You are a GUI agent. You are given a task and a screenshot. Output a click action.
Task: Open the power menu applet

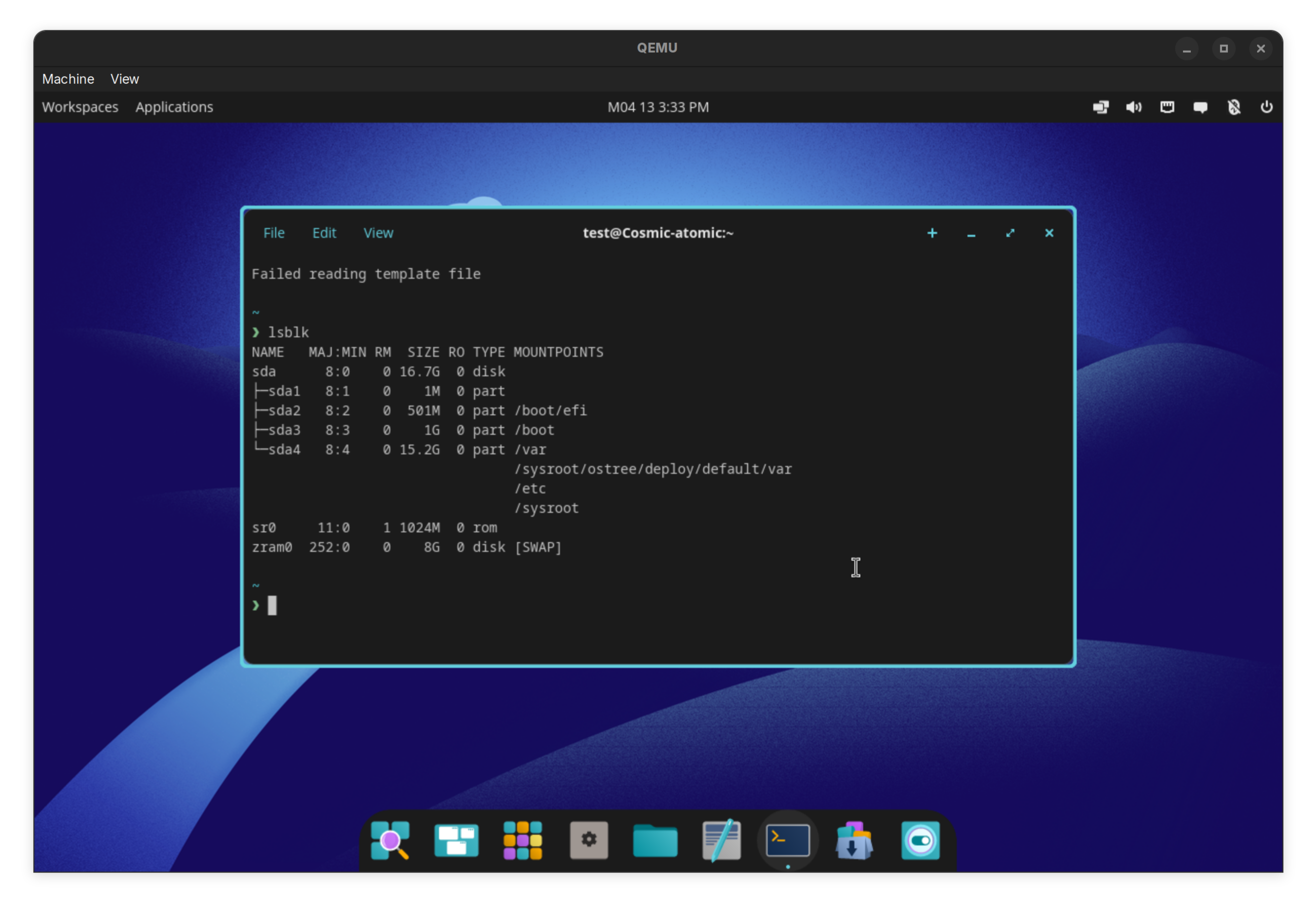(1266, 107)
